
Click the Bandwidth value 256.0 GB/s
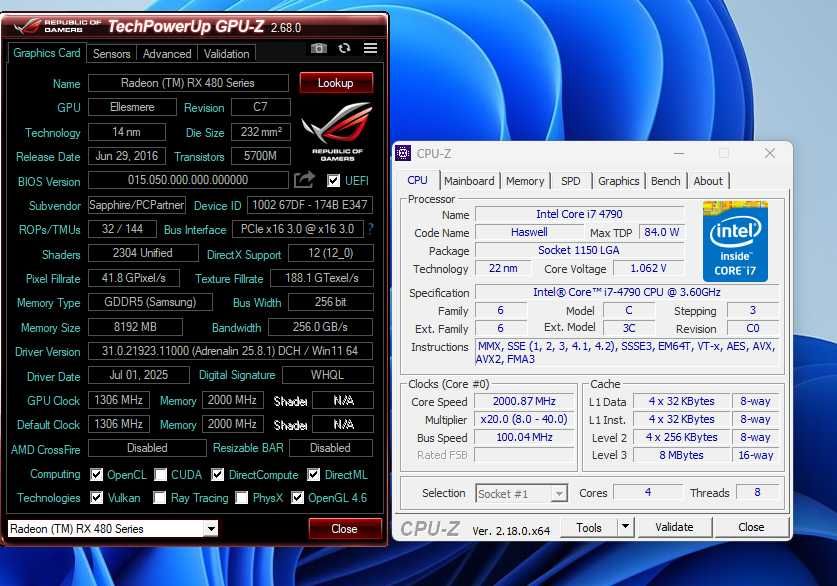pos(320,327)
